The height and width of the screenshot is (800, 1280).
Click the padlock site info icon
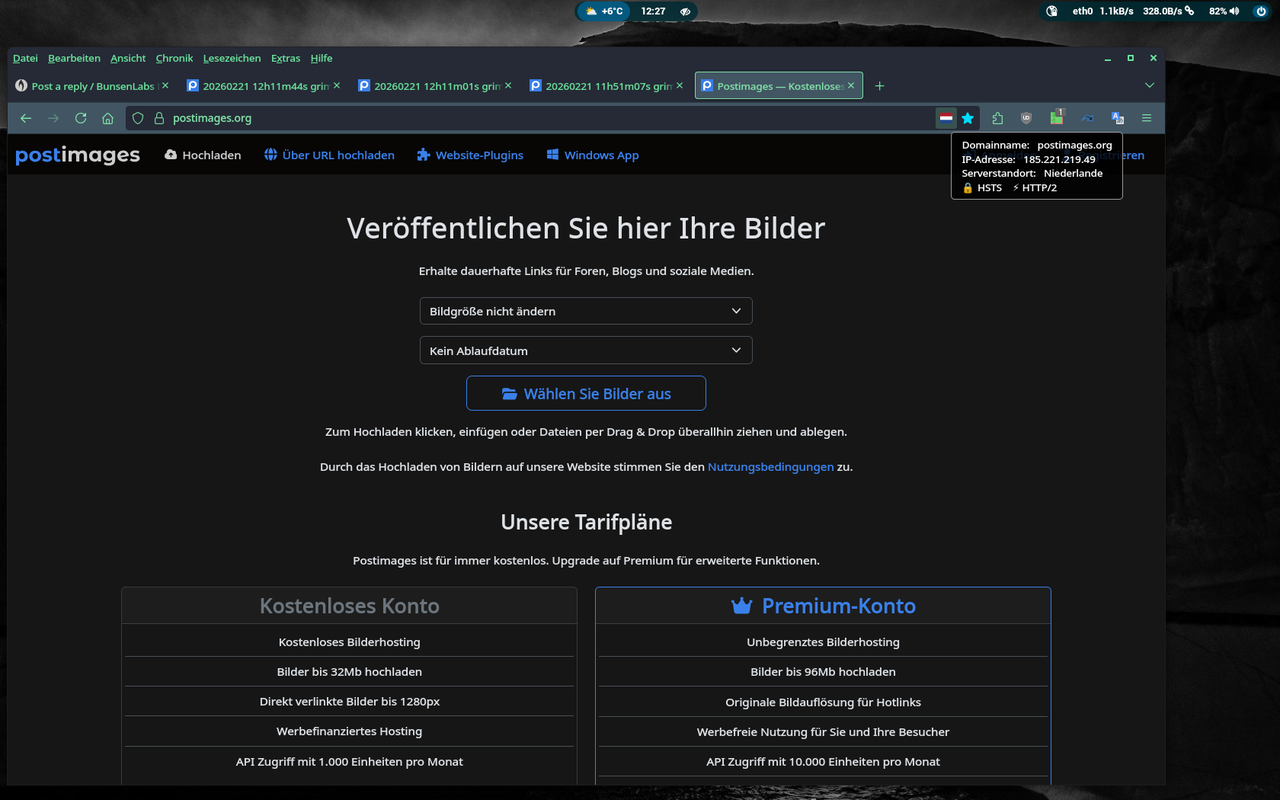pyautogui.click(x=158, y=118)
